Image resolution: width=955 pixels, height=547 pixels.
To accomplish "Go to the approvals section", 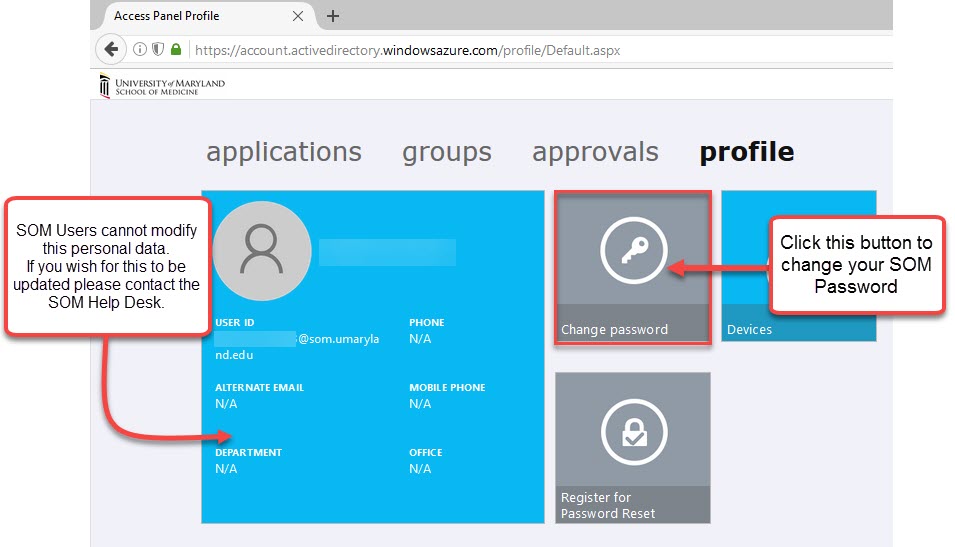I will tap(595, 152).
